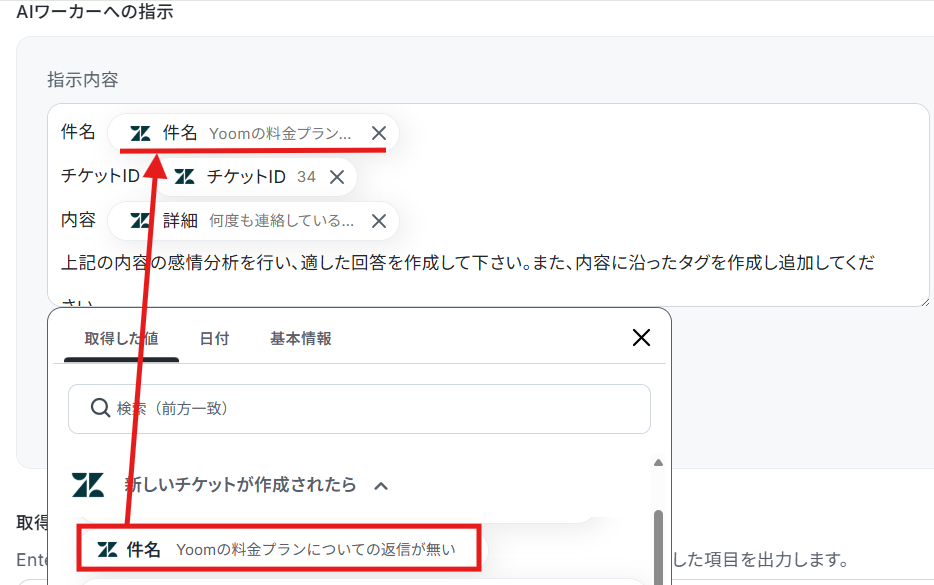Viewport: 934px width, 585px height.
Task: Collapse 新しいチケットが作成されたら section chevron
Action: (x=381, y=486)
